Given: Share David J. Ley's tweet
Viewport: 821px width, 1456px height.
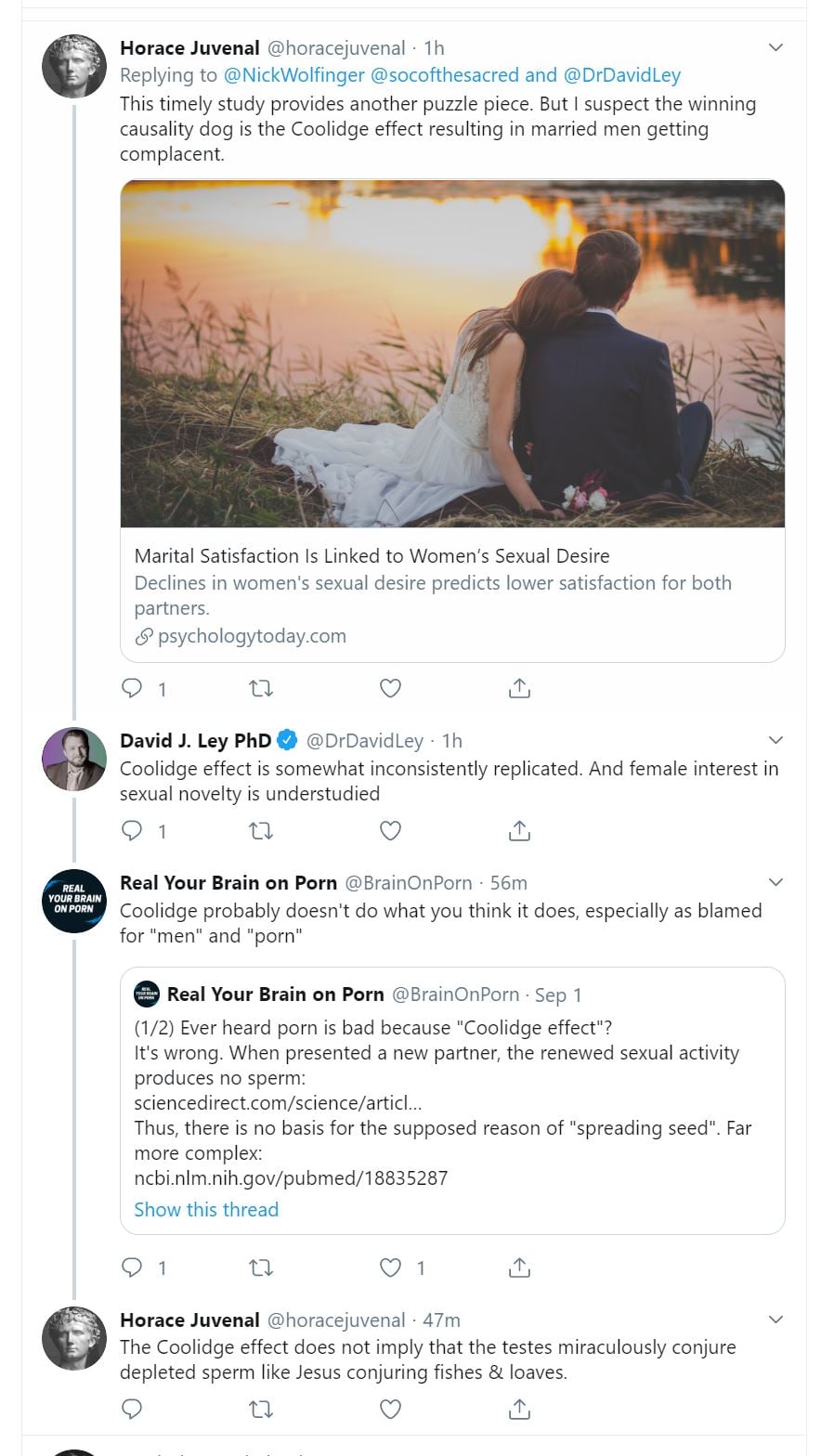Looking at the screenshot, I should coord(519,830).
